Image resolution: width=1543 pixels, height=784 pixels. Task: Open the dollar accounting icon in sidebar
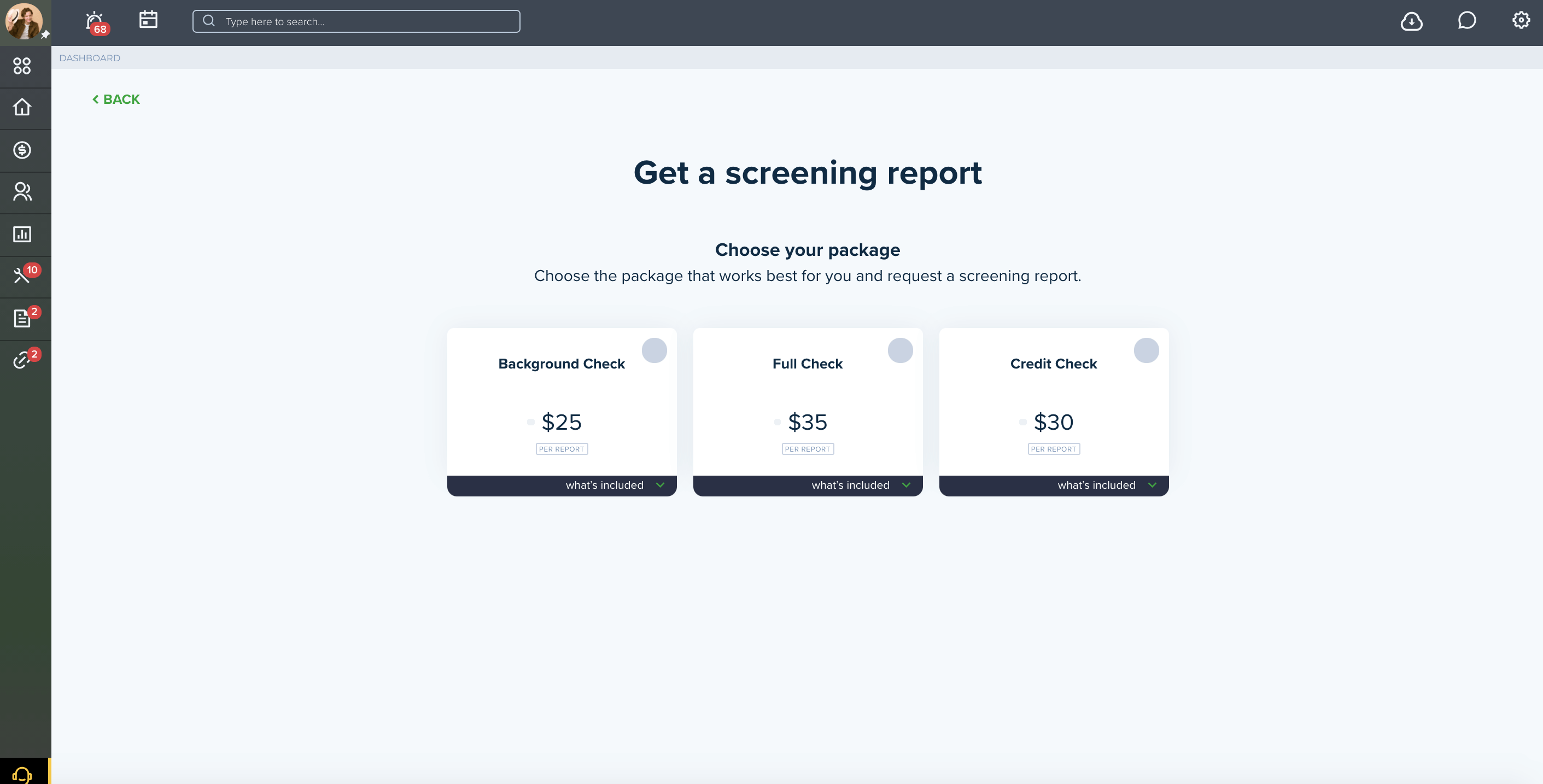pos(22,150)
